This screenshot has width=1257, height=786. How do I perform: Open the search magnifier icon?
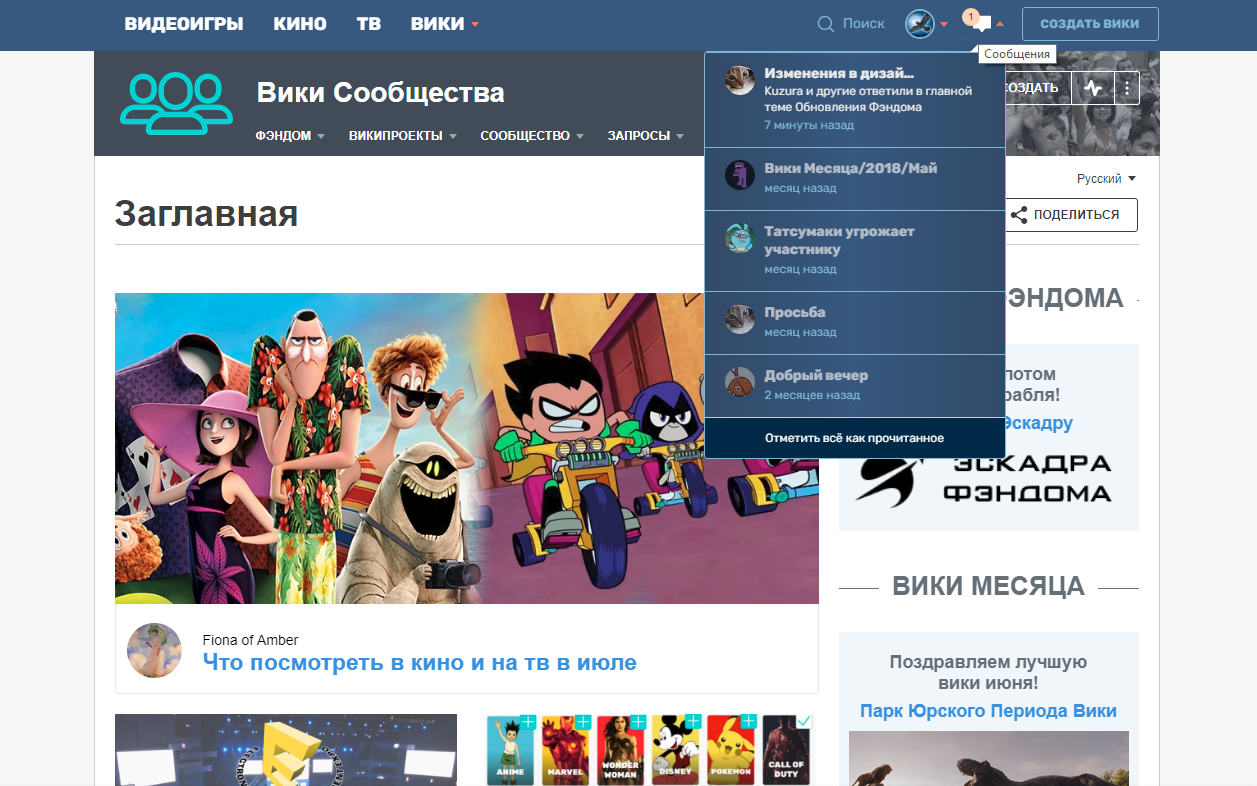(826, 24)
